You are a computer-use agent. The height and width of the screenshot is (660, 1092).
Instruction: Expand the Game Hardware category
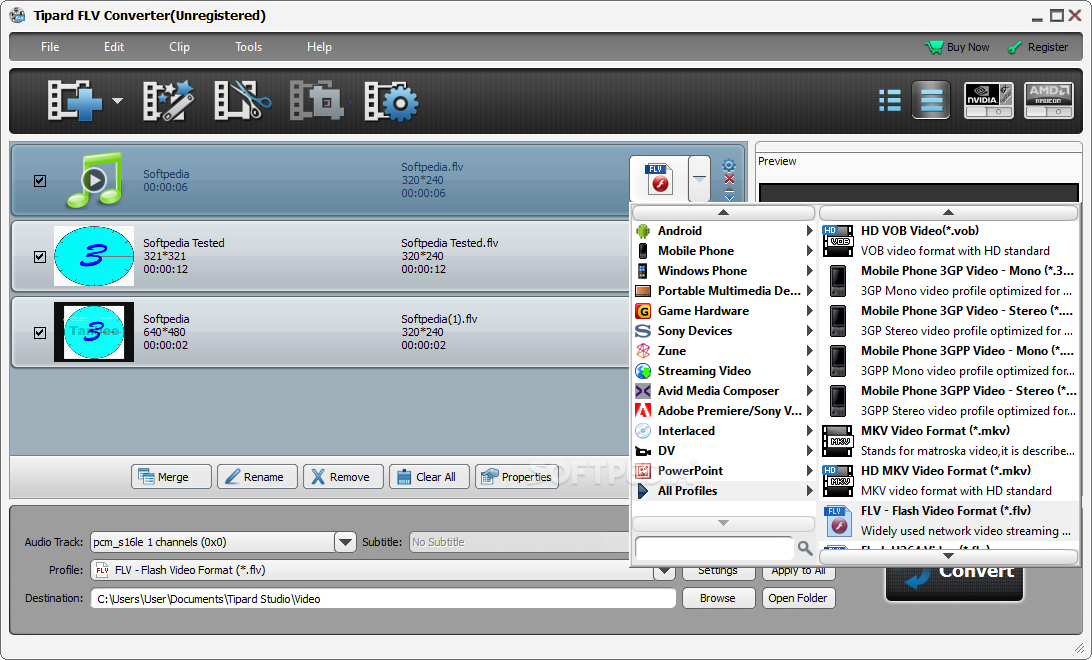tap(724, 311)
